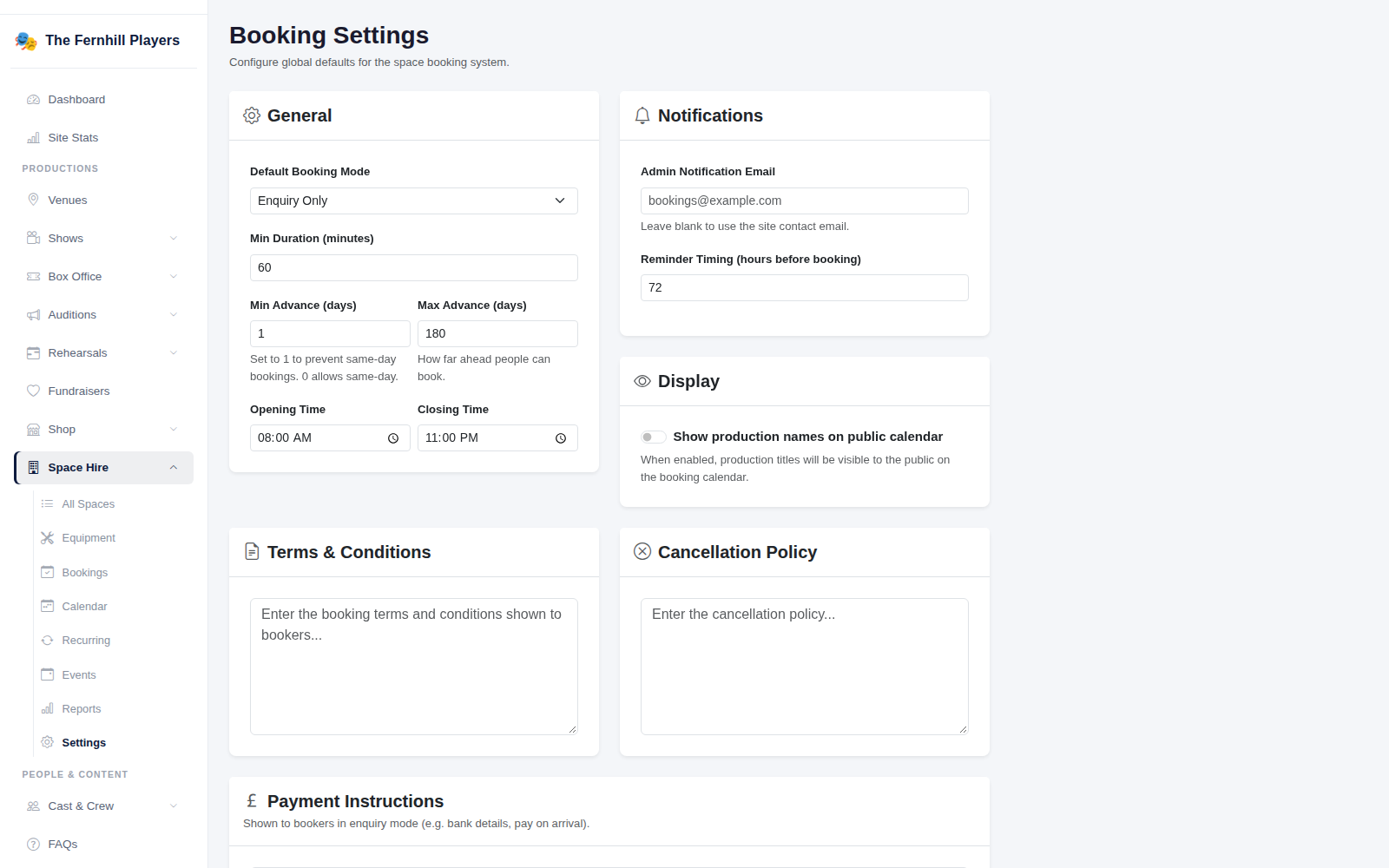Screen dimensions: 1389x868
Task: Expand the Shows submenu chevron
Action: [x=174, y=239]
